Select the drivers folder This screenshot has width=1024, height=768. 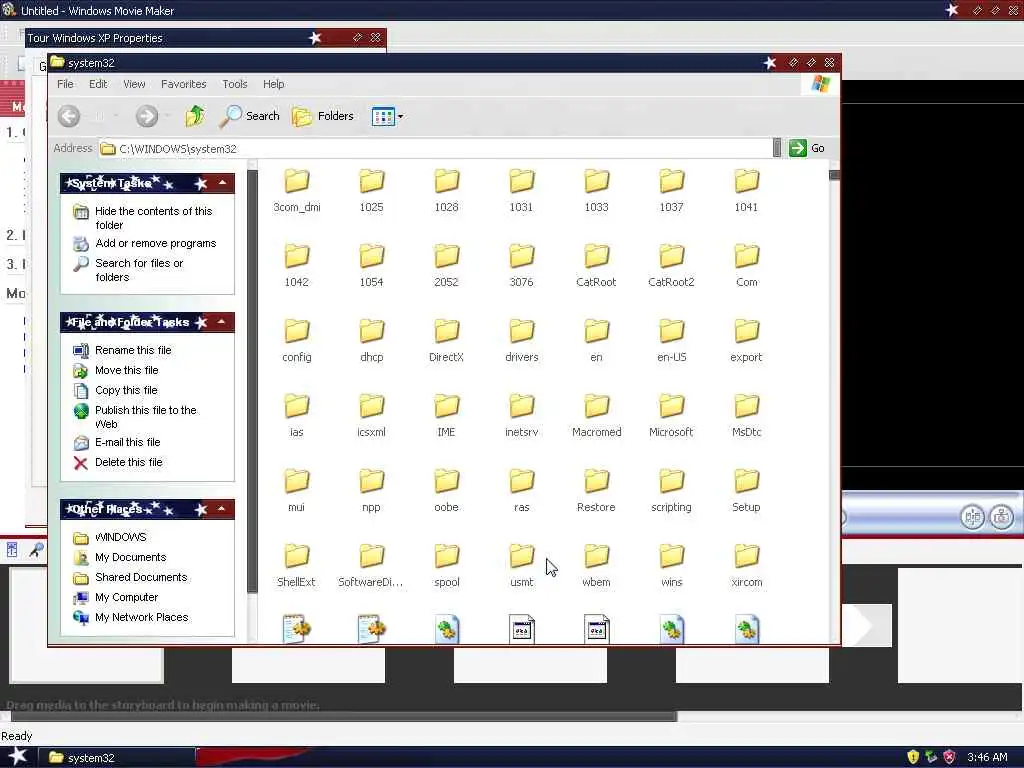tap(522, 340)
